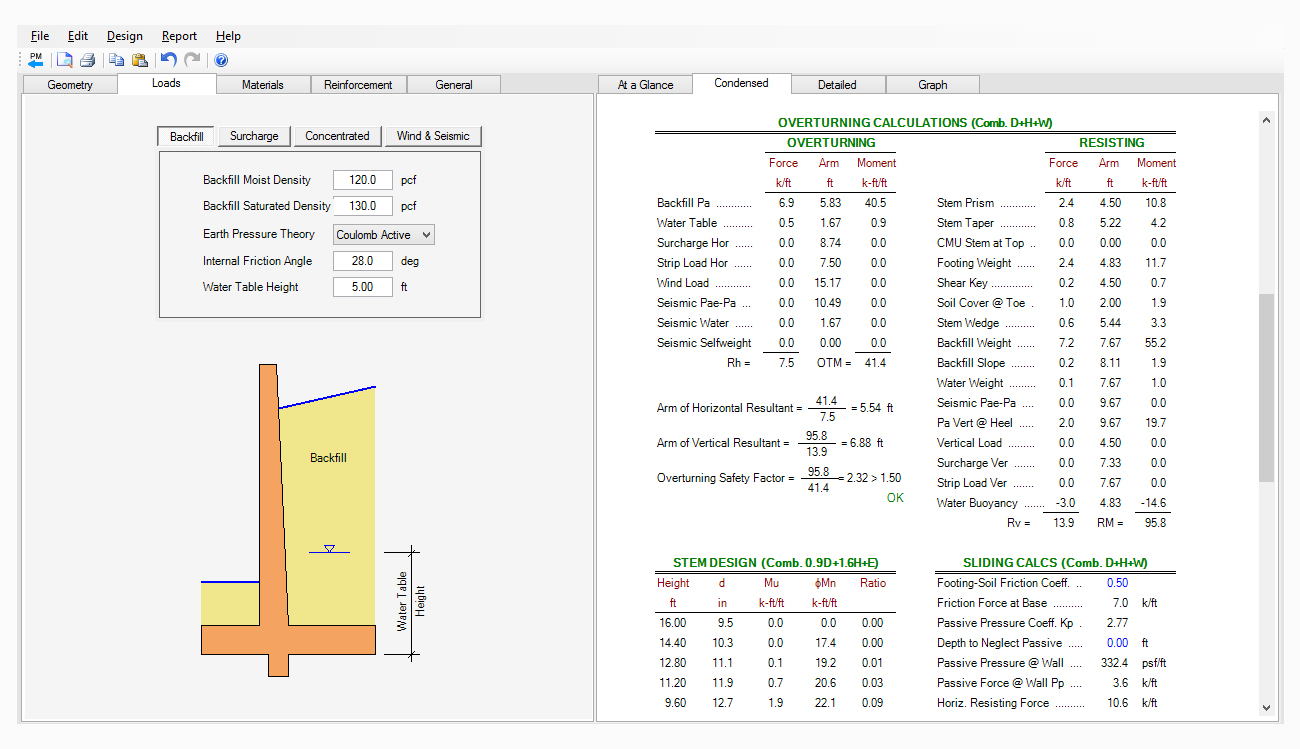Switch to the Geometry tab

70,85
